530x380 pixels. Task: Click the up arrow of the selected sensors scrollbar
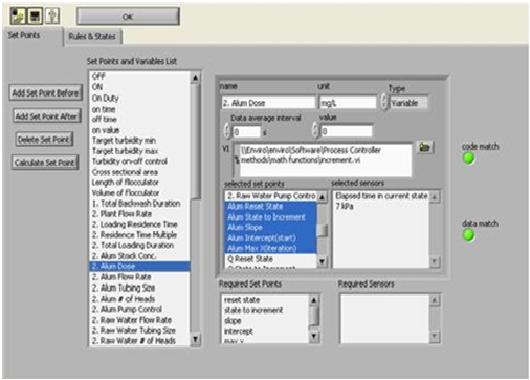pyautogui.click(x=435, y=197)
